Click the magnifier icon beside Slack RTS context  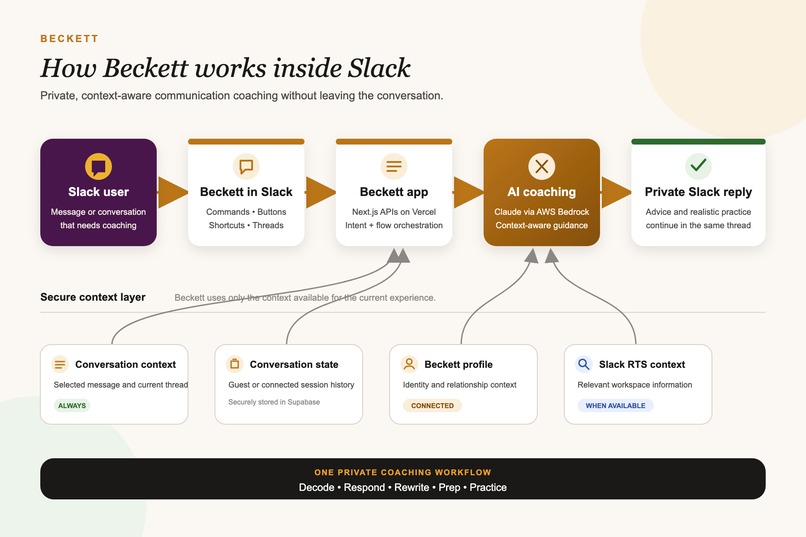click(x=583, y=364)
